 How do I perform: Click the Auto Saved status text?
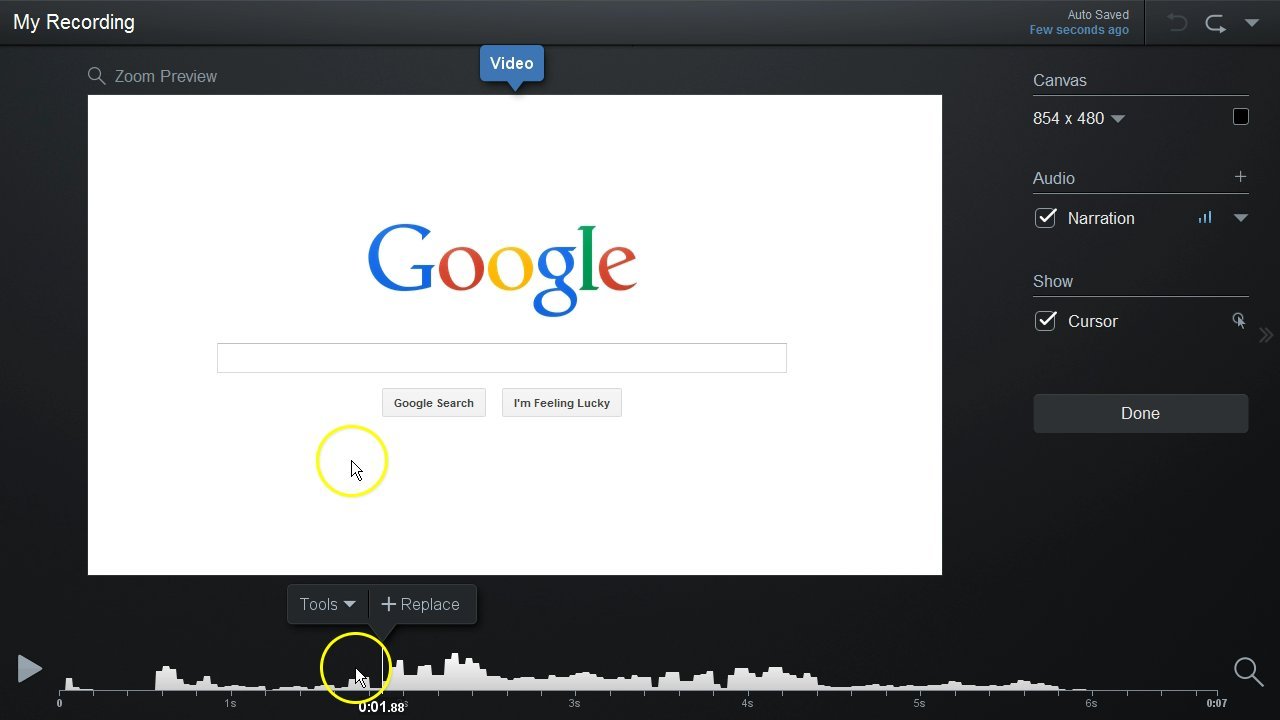tap(1098, 15)
